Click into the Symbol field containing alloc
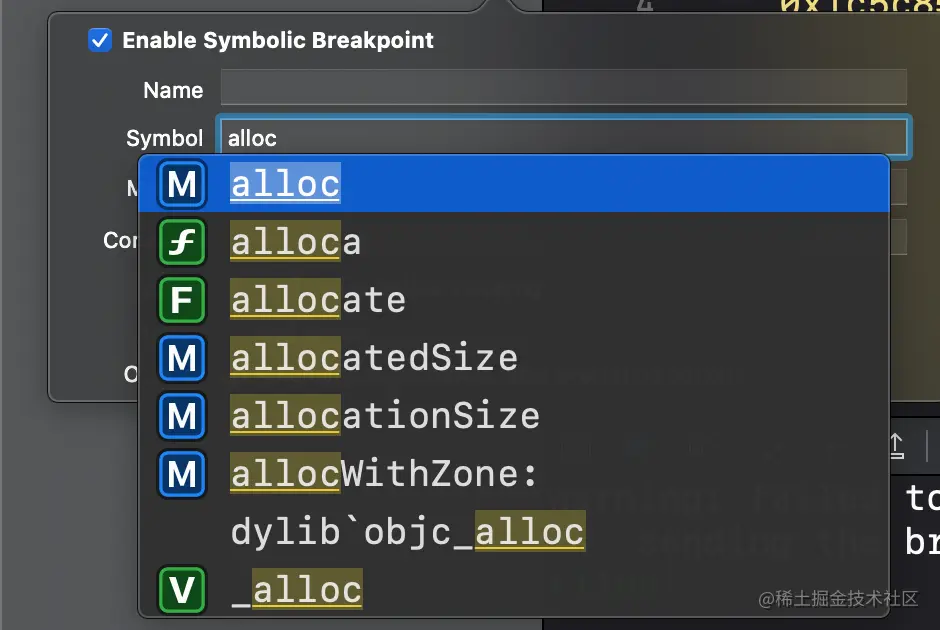This screenshot has height=630, width=940. pos(564,137)
